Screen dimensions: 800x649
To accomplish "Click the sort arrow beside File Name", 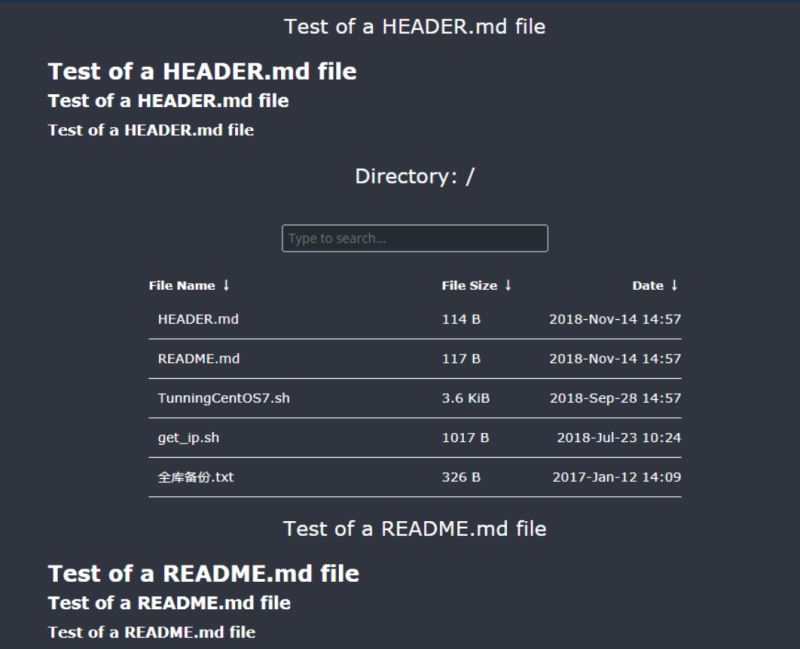I will tap(226, 286).
